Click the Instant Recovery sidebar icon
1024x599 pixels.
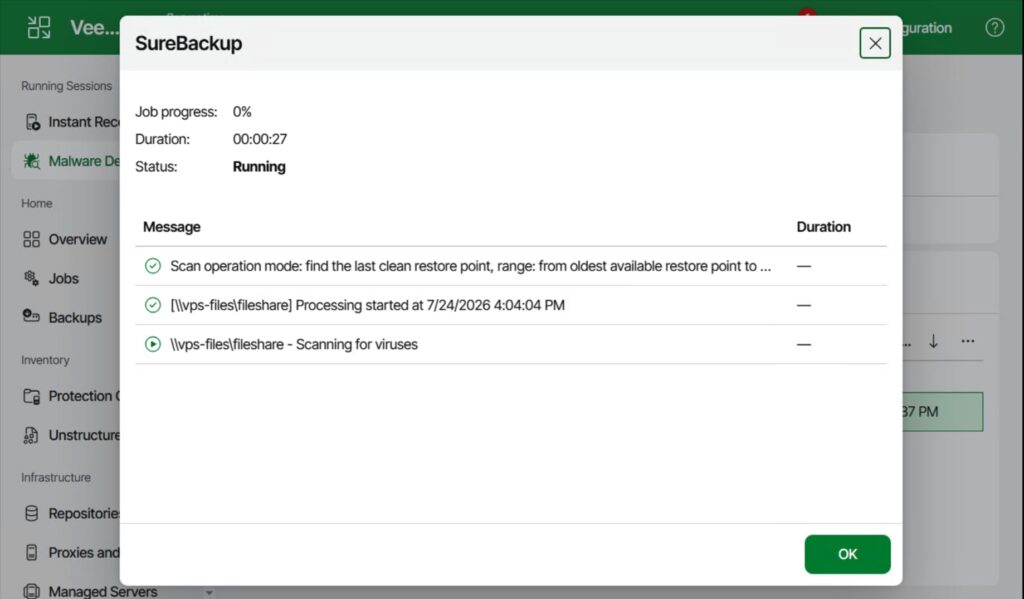[32, 122]
